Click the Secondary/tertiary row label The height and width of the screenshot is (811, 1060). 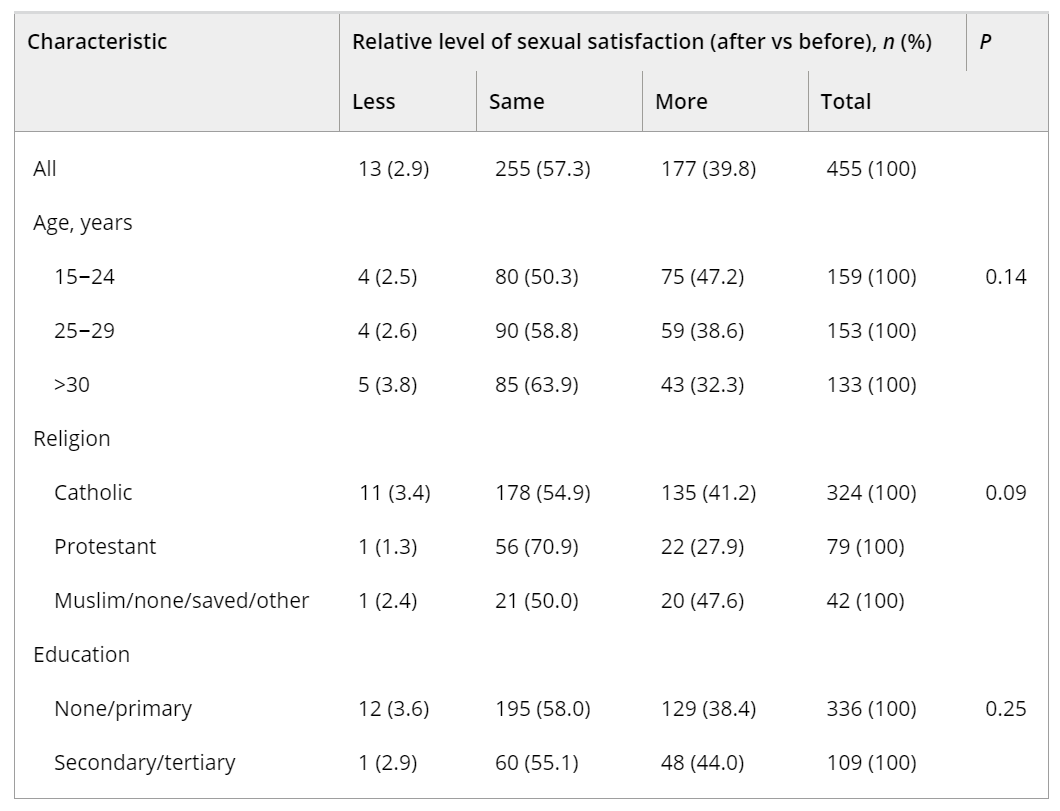(x=145, y=763)
